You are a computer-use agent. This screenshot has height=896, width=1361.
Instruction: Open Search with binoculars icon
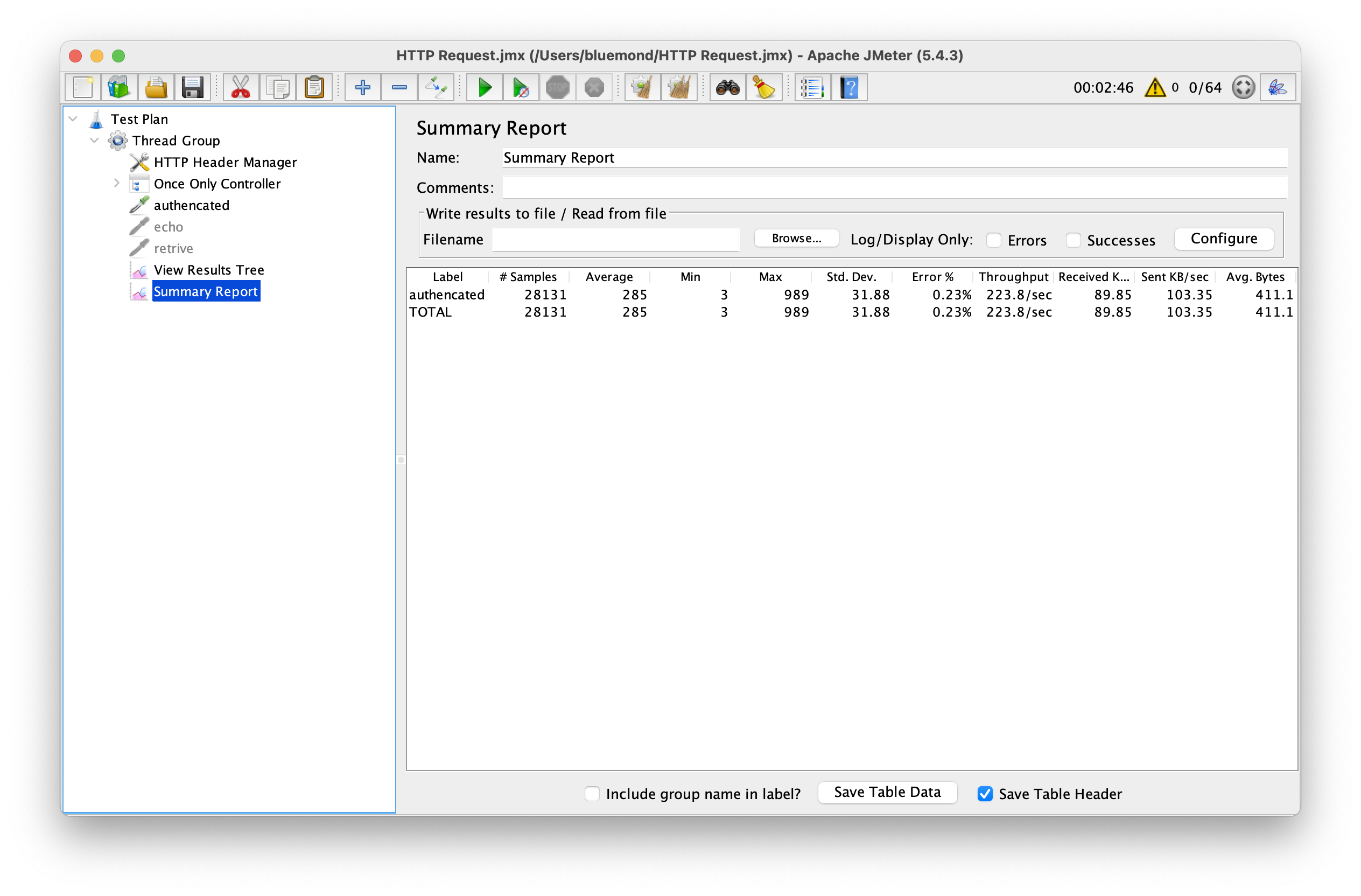728,87
